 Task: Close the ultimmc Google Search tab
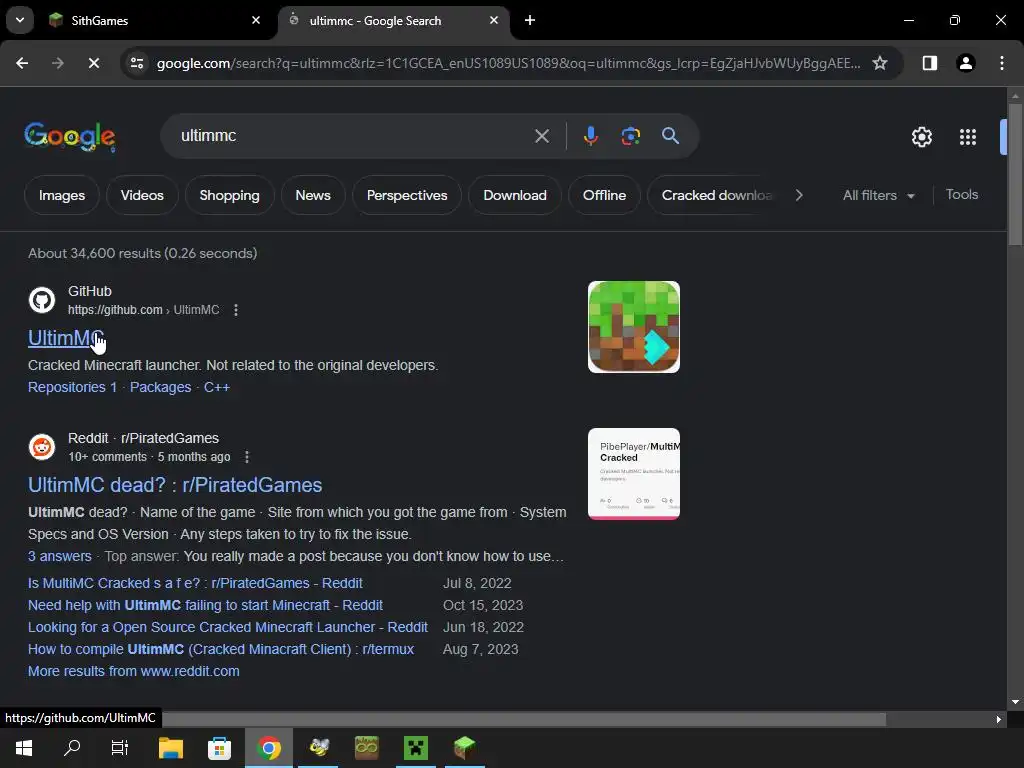click(494, 20)
